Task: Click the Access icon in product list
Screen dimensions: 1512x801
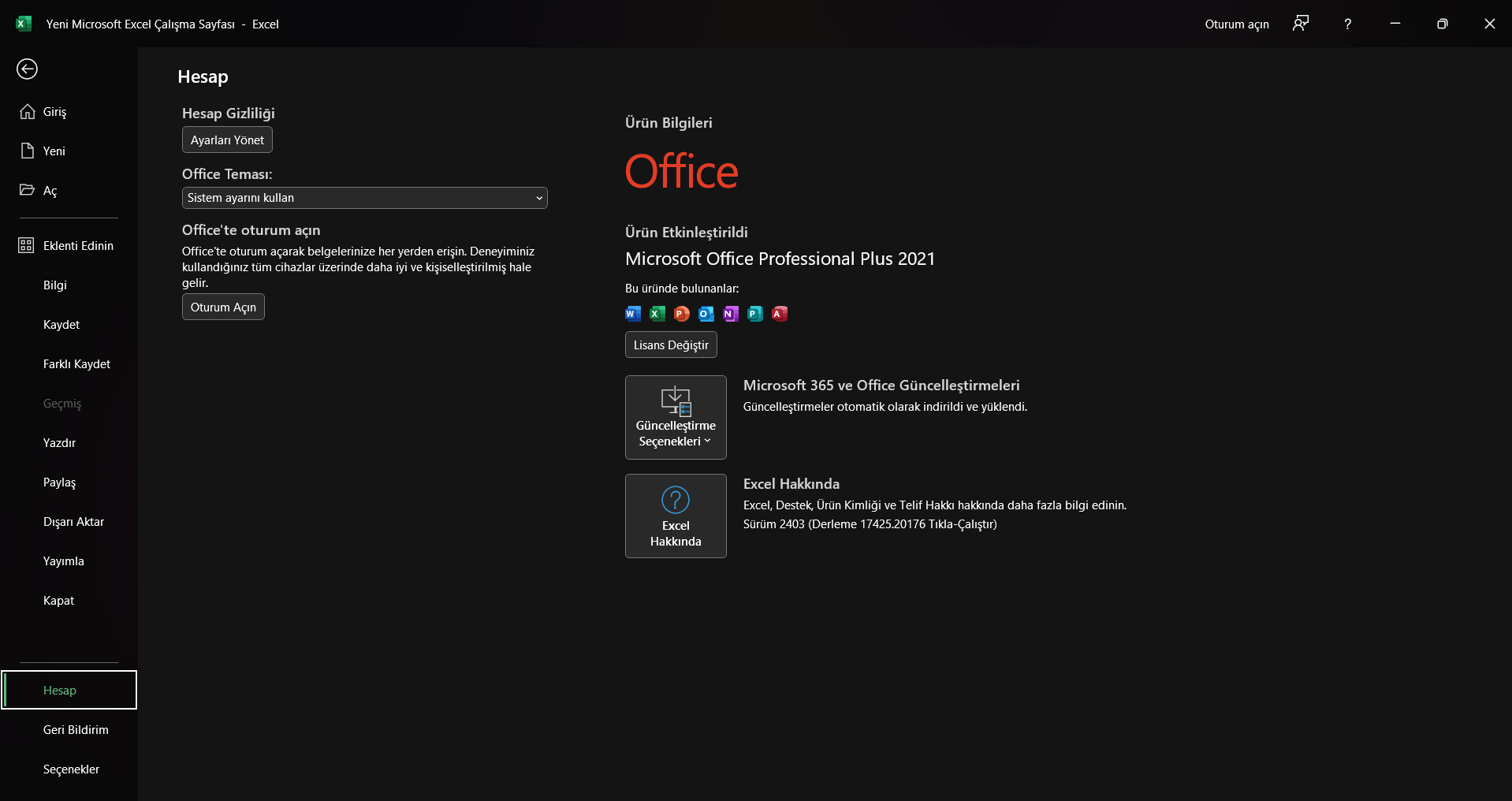Action: coord(780,314)
